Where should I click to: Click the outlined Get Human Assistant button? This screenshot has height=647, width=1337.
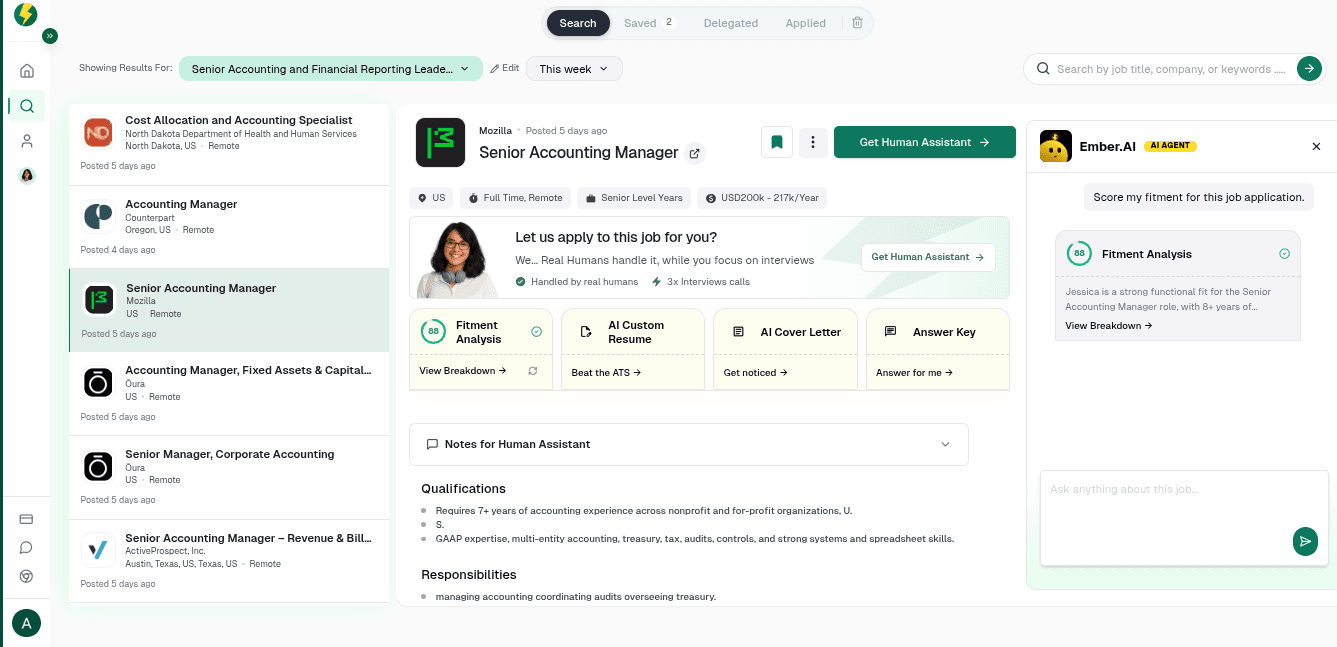(928, 257)
